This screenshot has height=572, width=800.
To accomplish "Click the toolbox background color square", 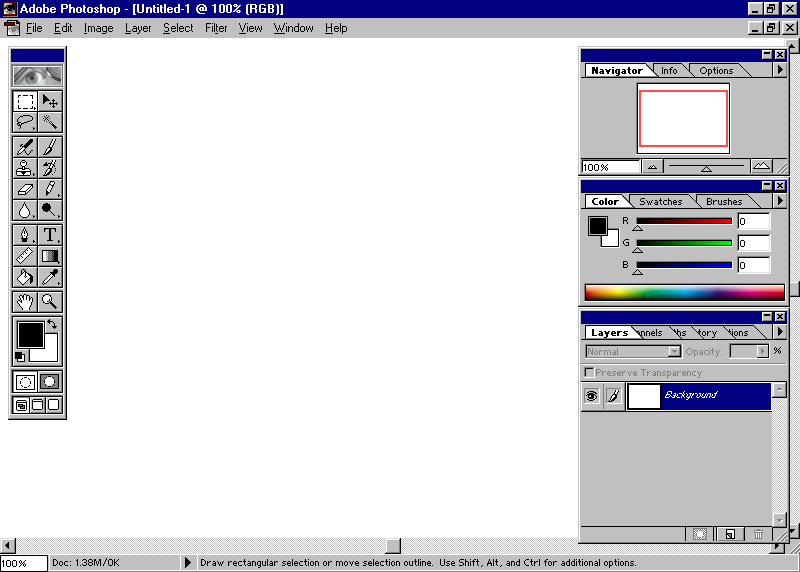I will 52,354.
